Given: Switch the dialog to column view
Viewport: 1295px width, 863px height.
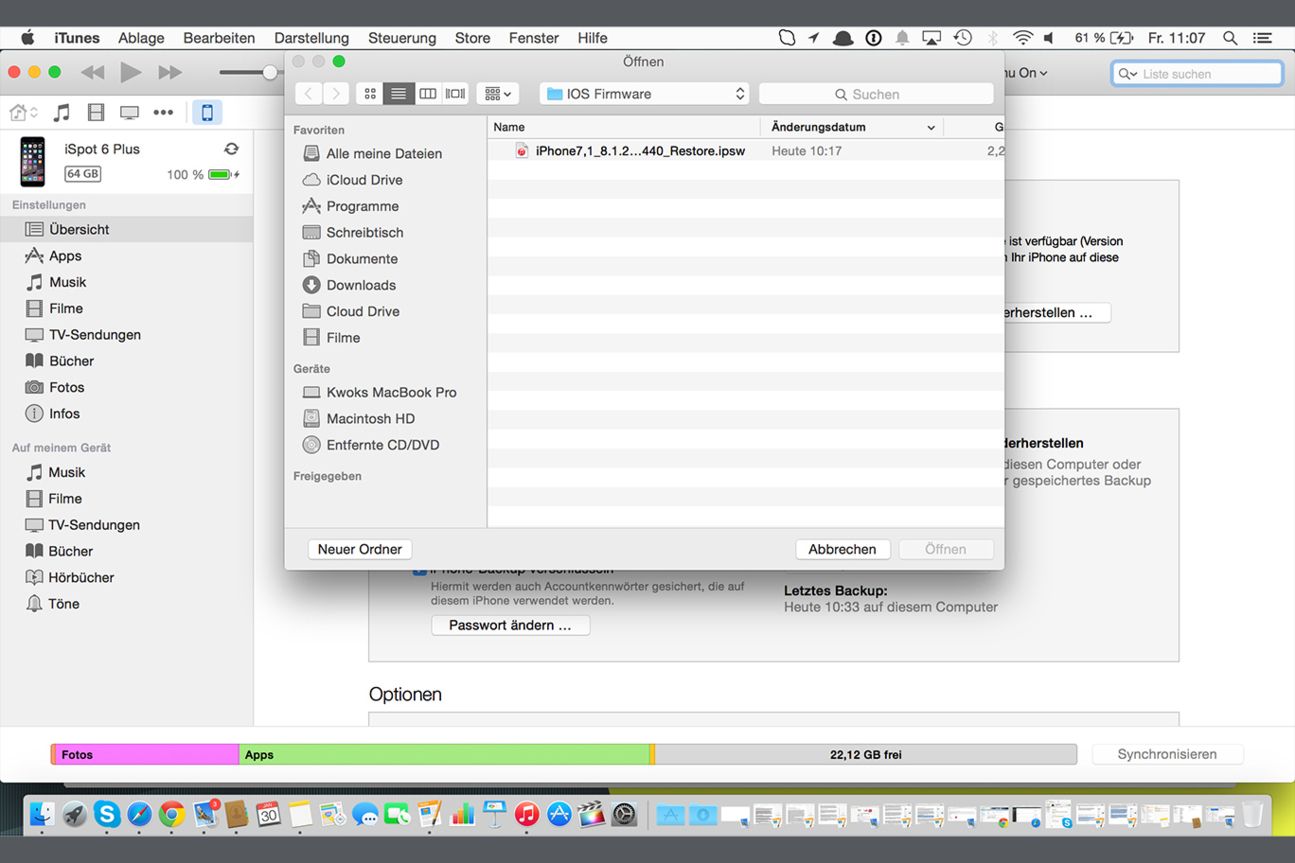Looking at the screenshot, I should [427, 93].
